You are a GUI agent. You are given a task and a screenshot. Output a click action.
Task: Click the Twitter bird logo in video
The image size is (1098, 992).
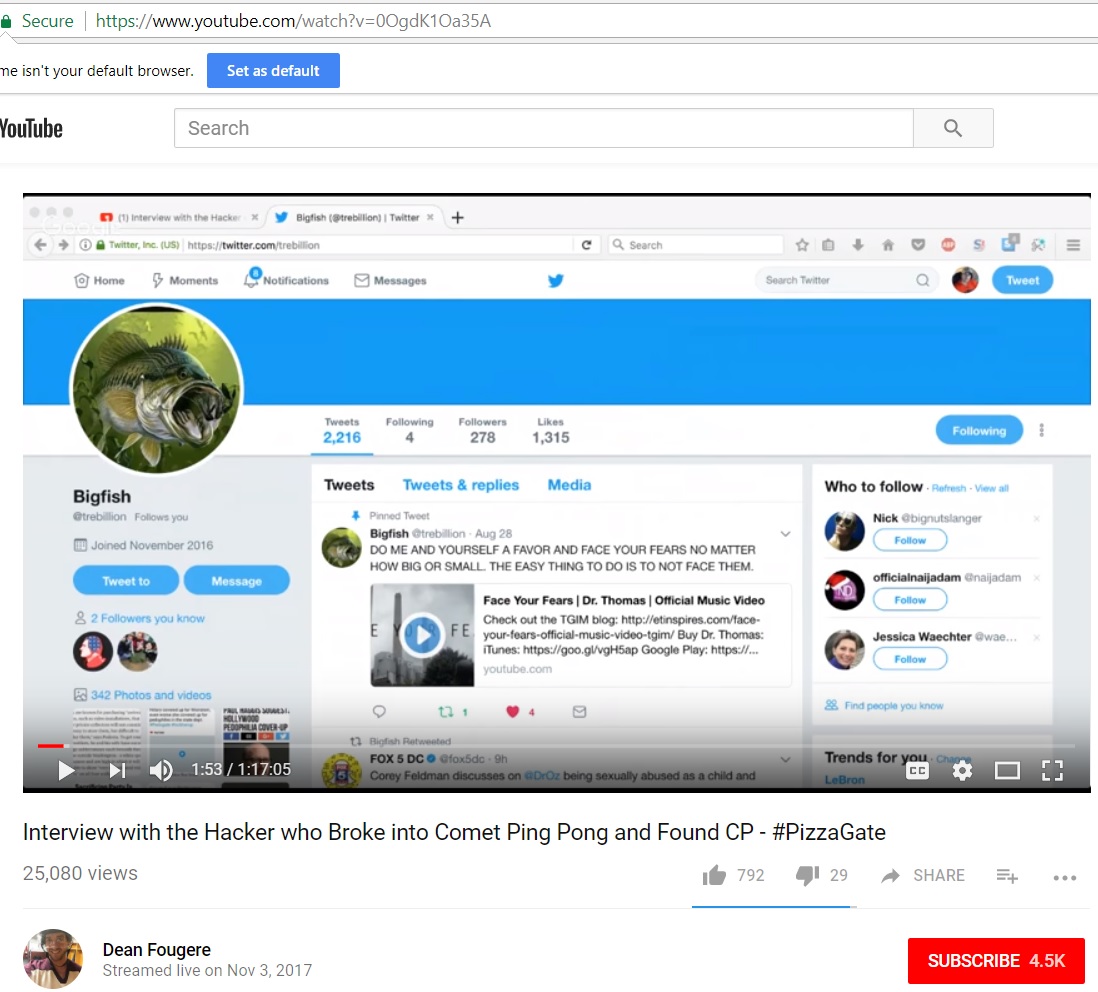pyautogui.click(x=555, y=281)
